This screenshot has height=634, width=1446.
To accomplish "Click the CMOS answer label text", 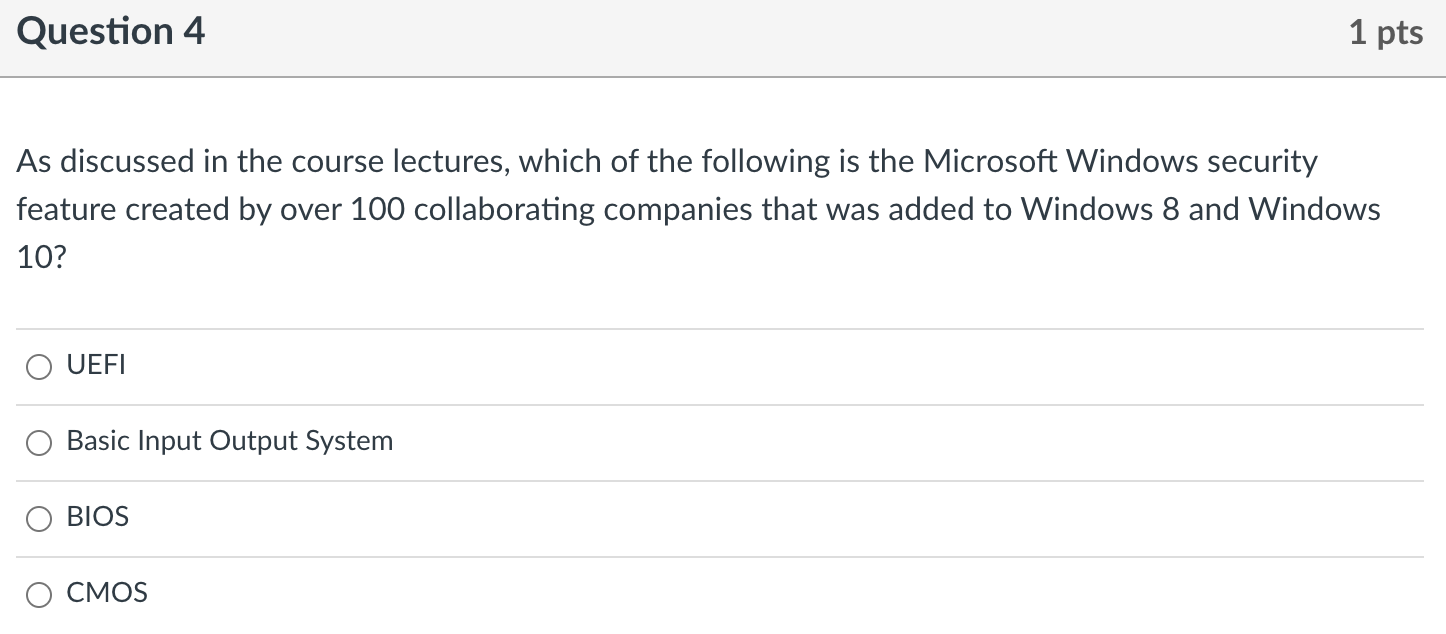I will (107, 593).
